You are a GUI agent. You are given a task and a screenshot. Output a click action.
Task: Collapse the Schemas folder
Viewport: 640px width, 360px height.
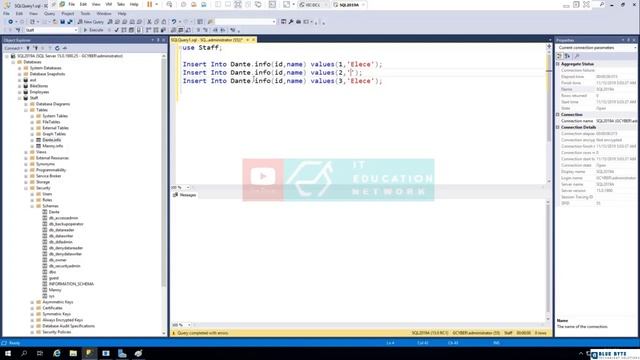pos(32,206)
